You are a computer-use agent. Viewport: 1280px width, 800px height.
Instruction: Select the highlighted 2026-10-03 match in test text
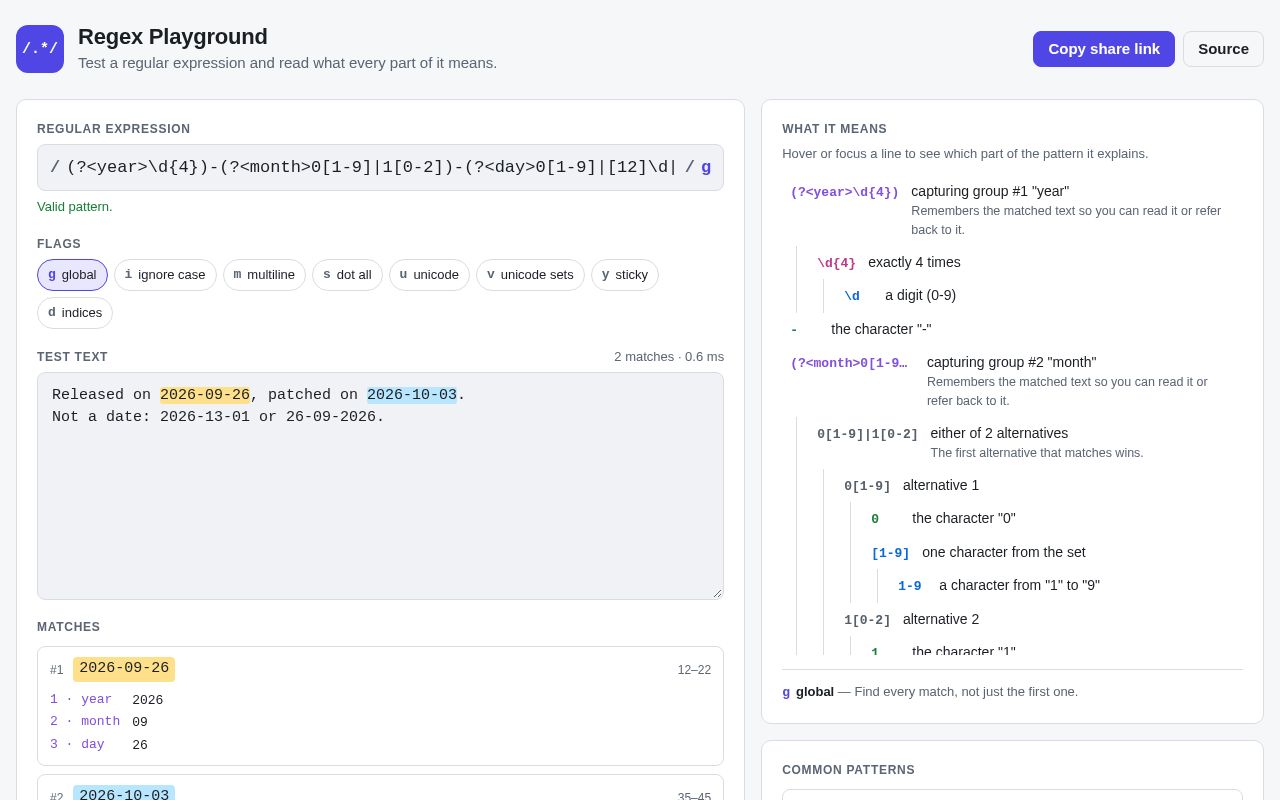[x=412, y=395]
